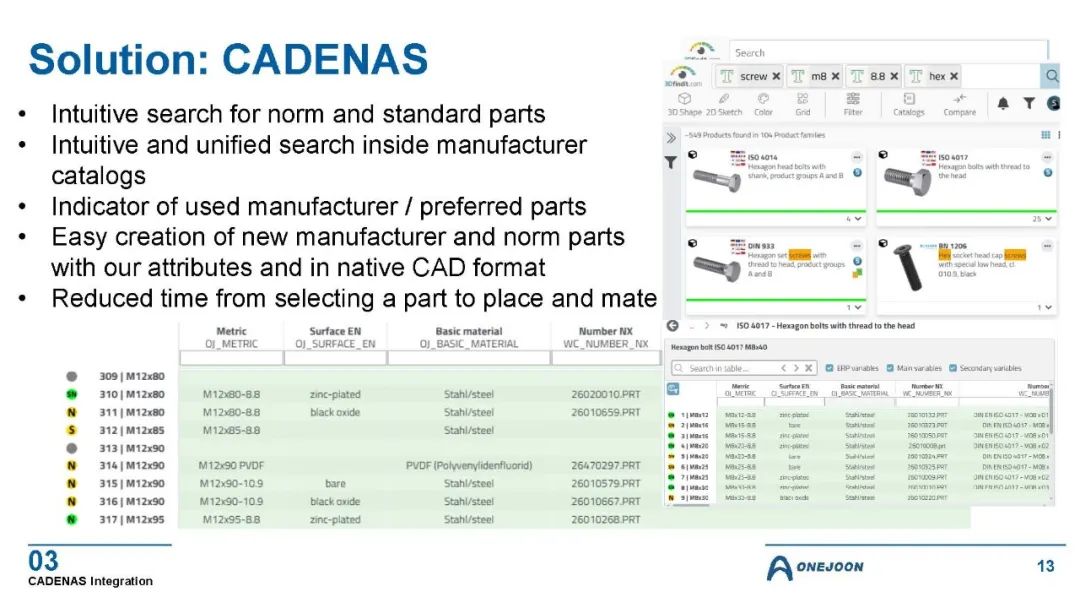Remove the '8.8' search tag
Image resolution: width=1080 pixels, height=608 pixels.
click(x=894, y=76)
